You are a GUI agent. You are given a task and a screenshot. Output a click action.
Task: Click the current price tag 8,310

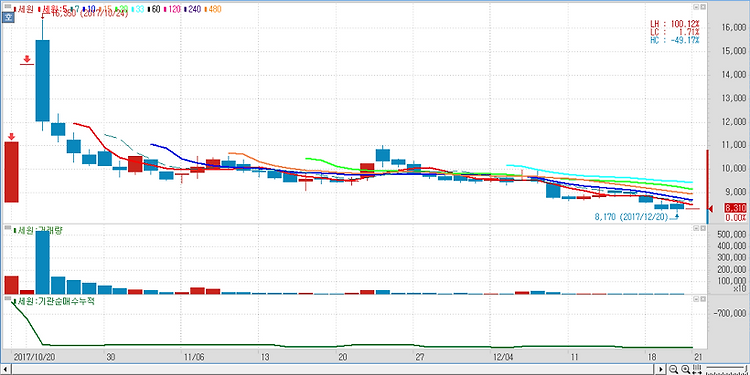tap(736, 208)
